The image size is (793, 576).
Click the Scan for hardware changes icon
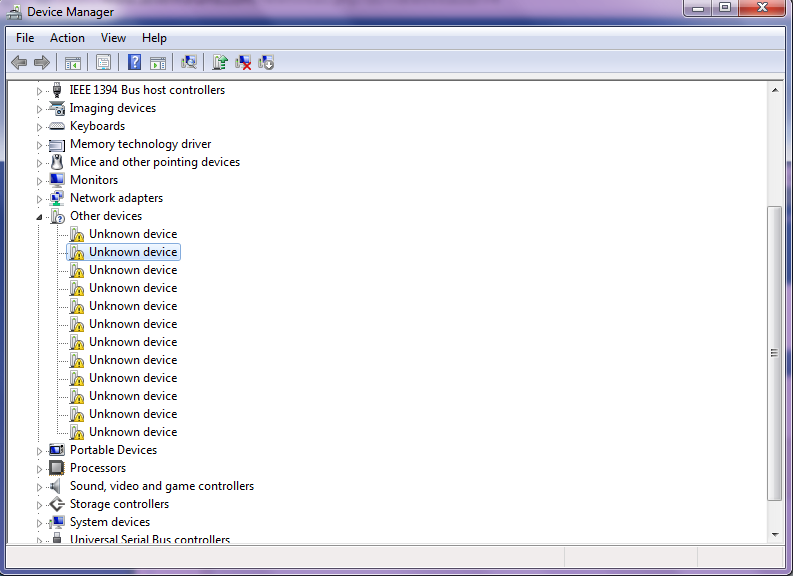pyautogui.click(x=189, y=62)
